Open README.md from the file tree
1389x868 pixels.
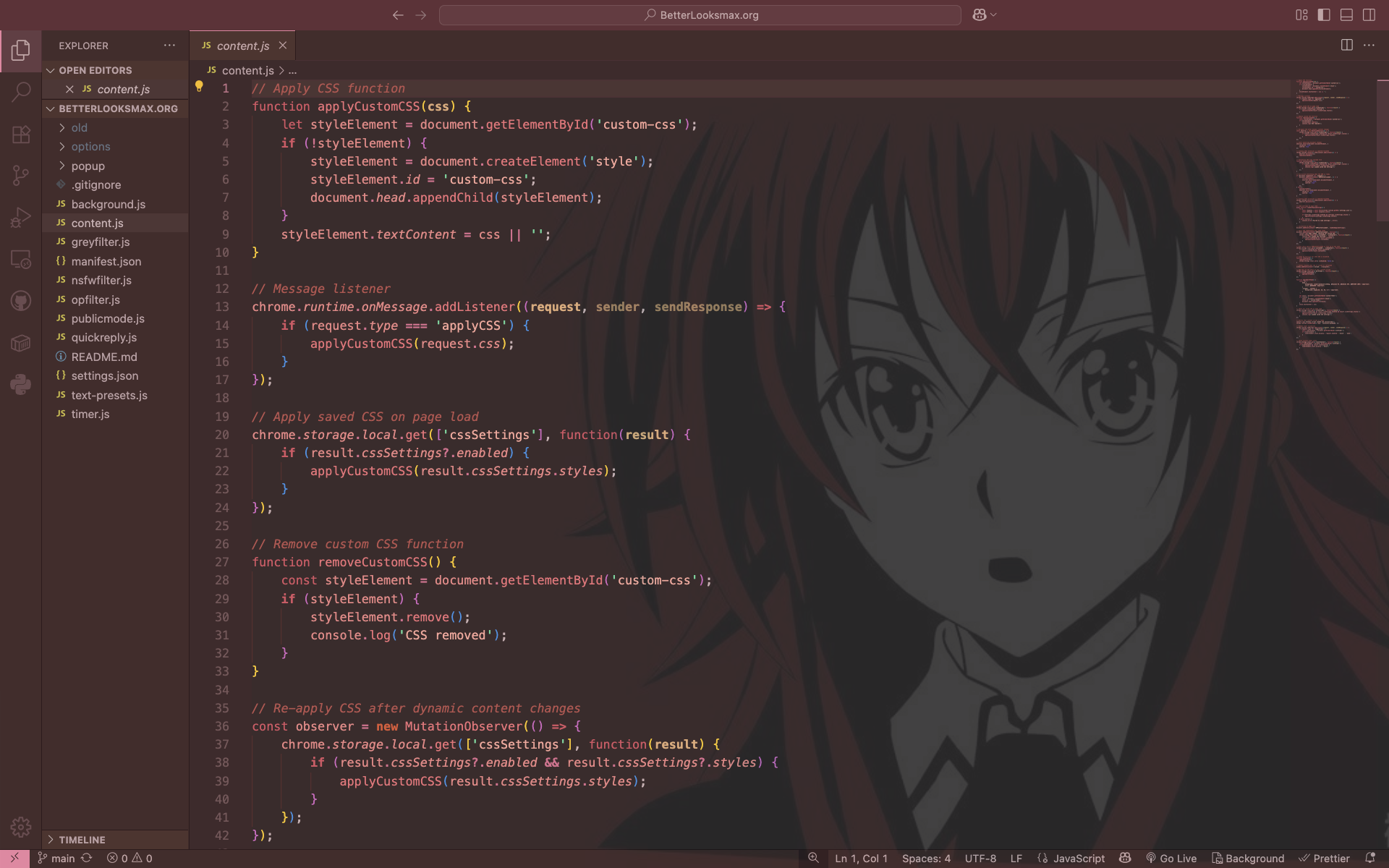[116, 357]
